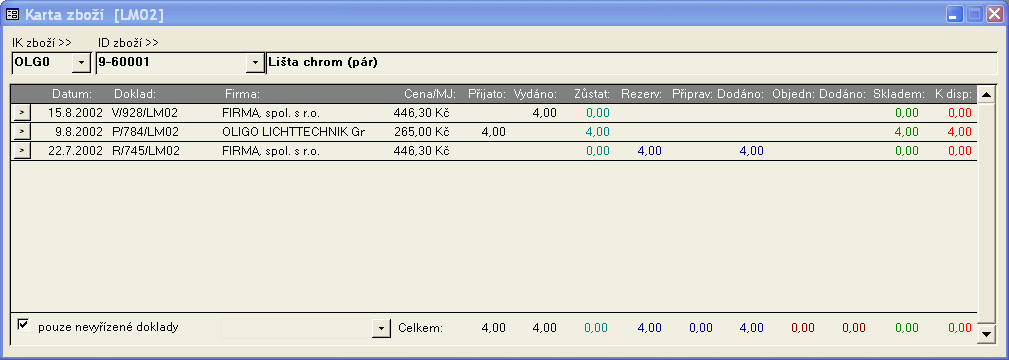
Task: Click the Přijato column header
Action: (487, 94)
